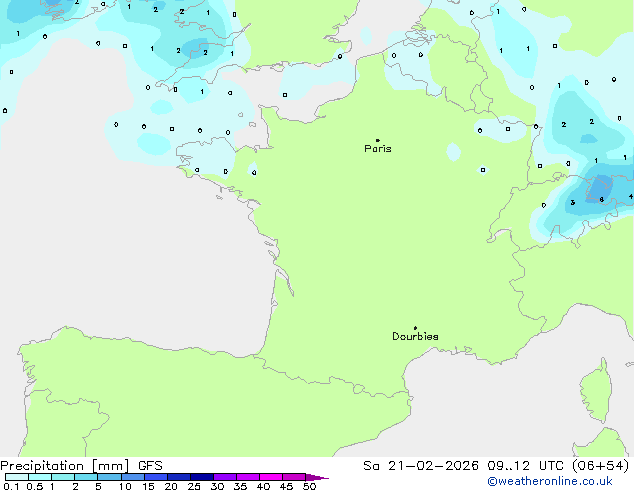Click the '(06+54)' model run text

point(601,466)
